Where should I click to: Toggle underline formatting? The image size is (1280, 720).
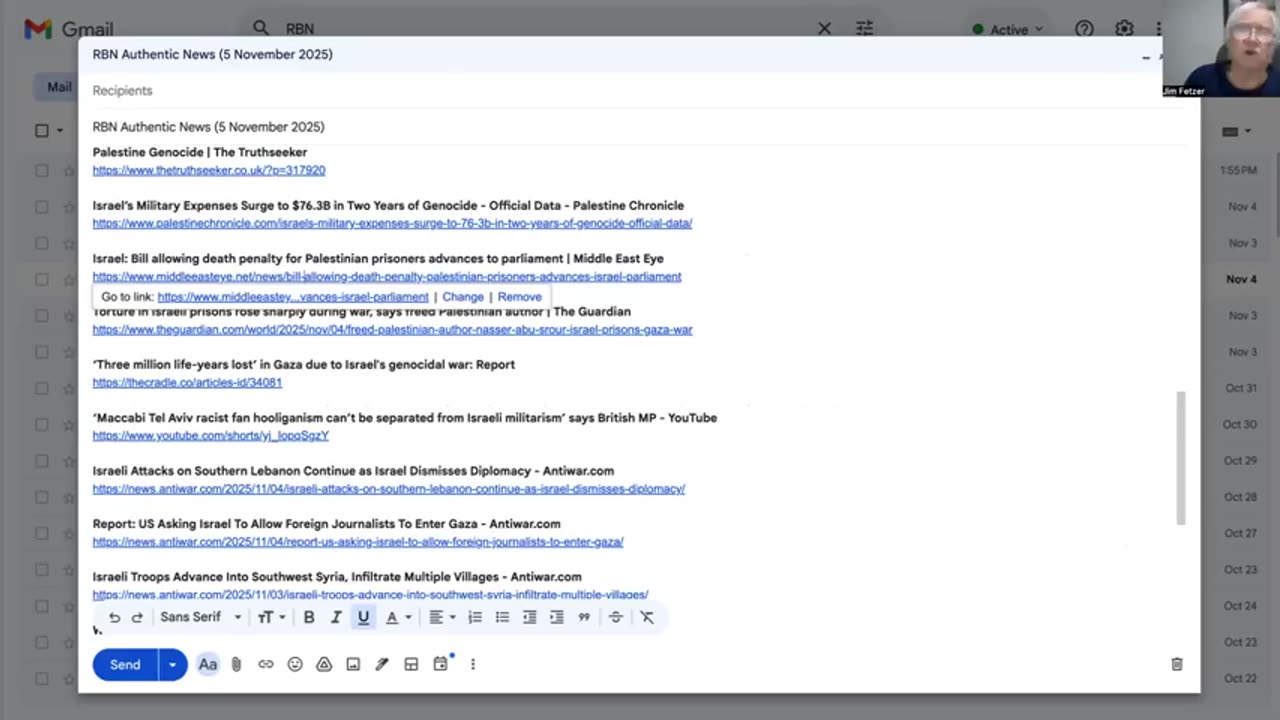click(363, 617)
